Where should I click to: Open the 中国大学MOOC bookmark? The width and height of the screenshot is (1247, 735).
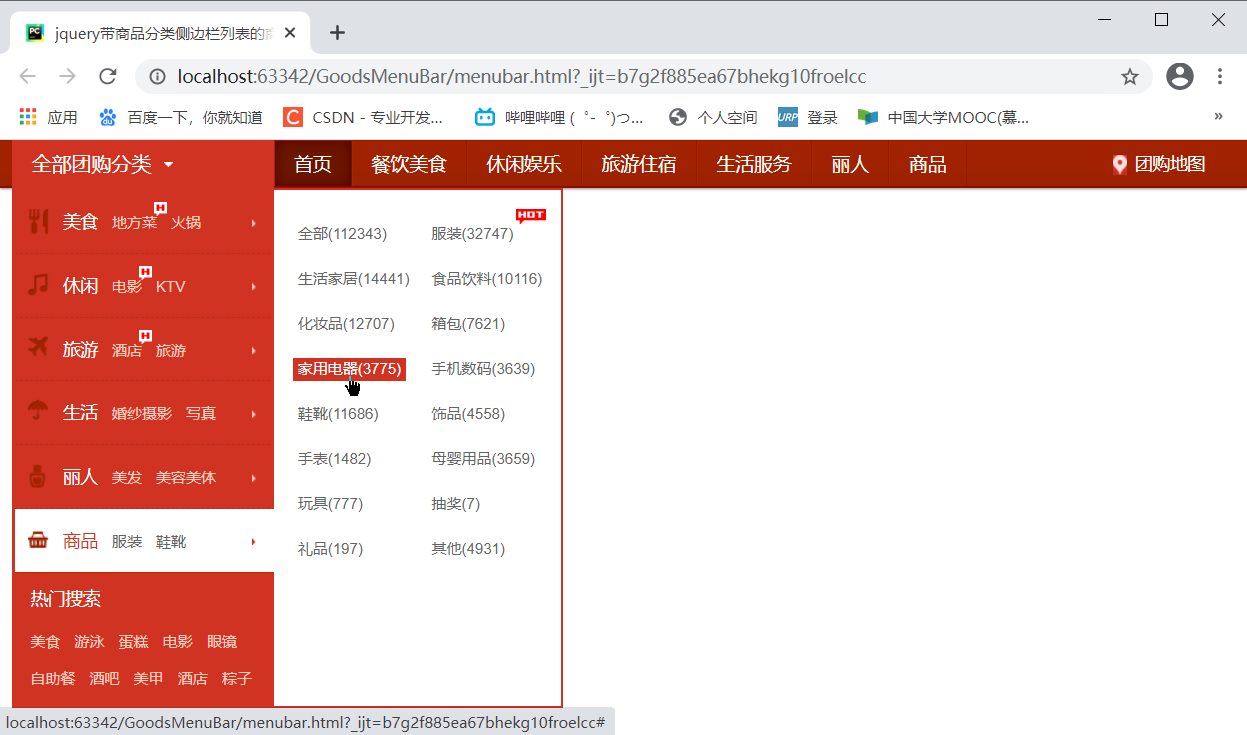pyautogui.click(x=943, y=117)
